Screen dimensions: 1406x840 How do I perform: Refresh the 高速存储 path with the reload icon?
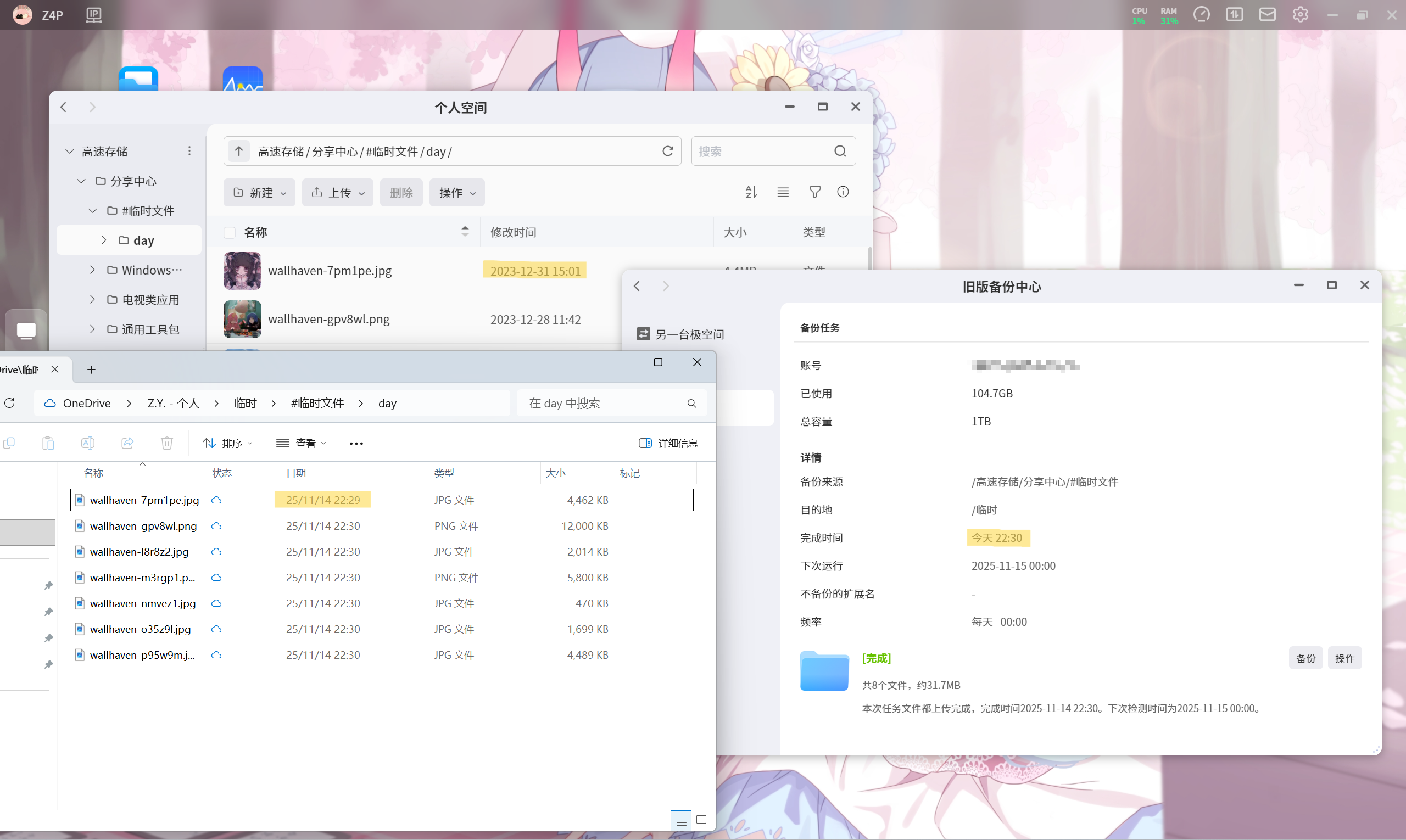tap(667, 150)
